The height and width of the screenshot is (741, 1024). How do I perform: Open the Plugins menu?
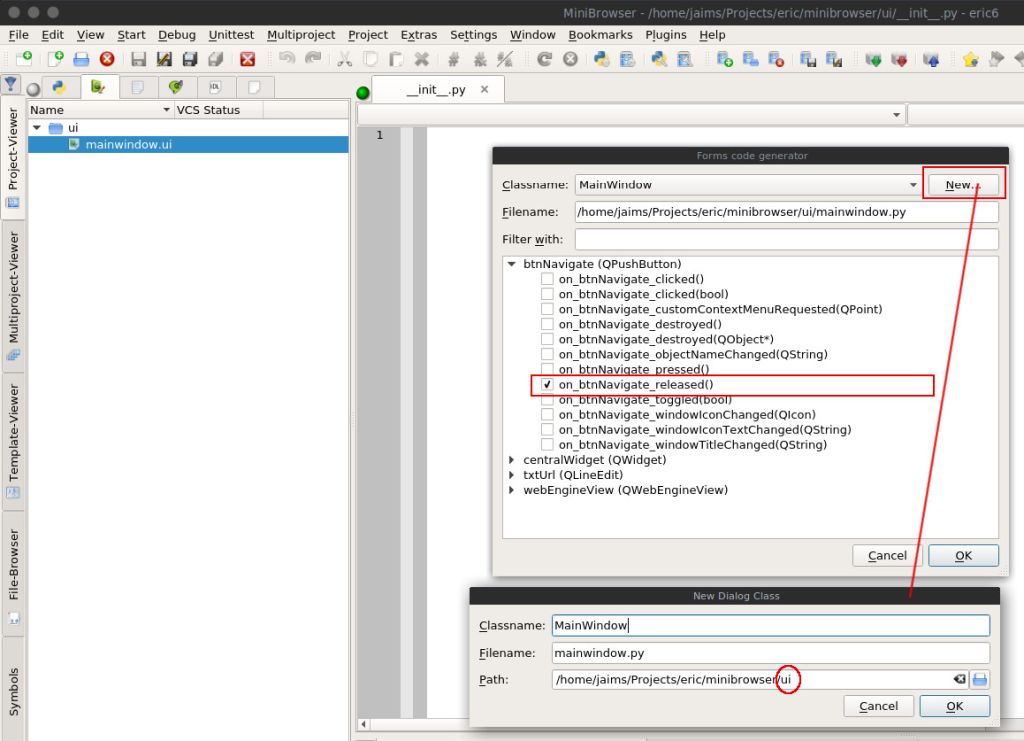click(665, 35)
